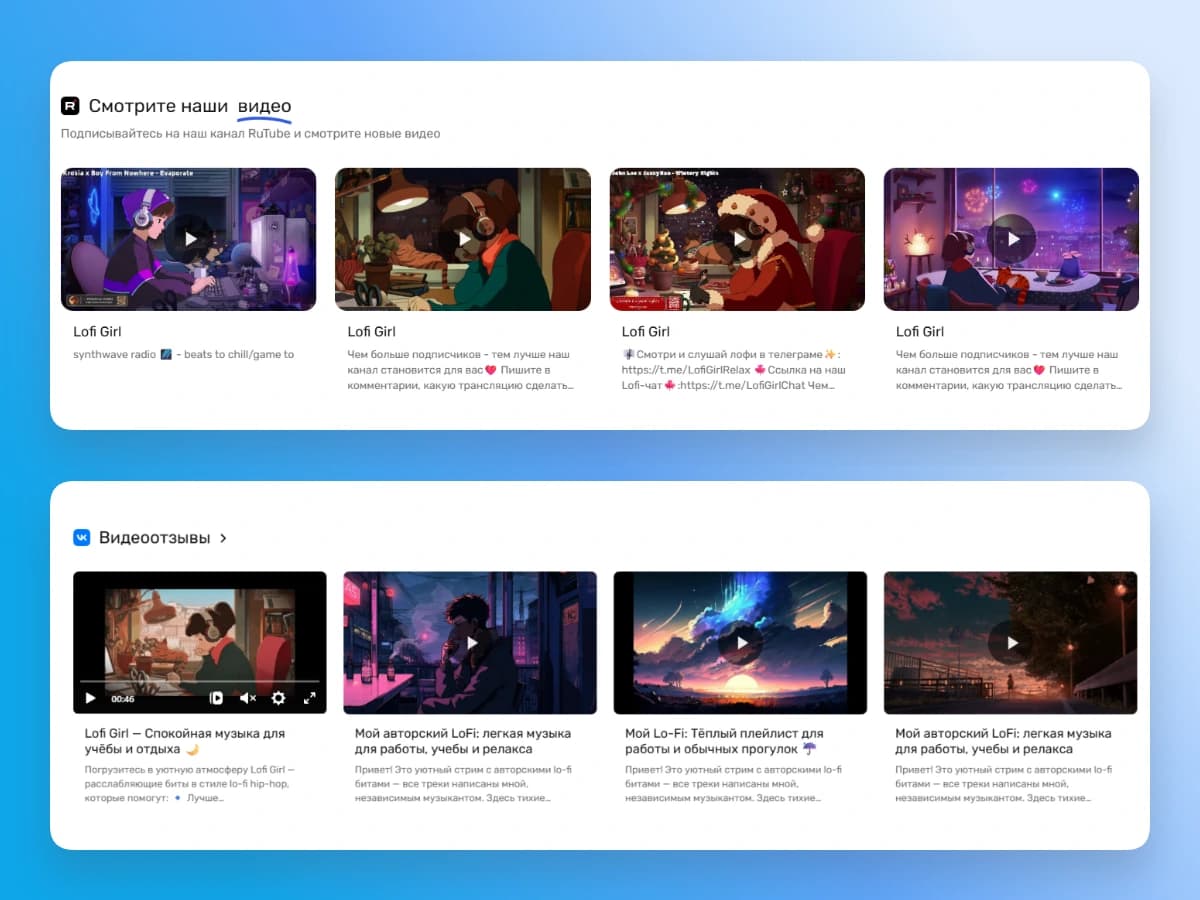The width and height of the screenshot is (1200, 900).
Task: Click the description 'synthwave radio - beats to chill/game to'
Action: click(x=184, y=354)
